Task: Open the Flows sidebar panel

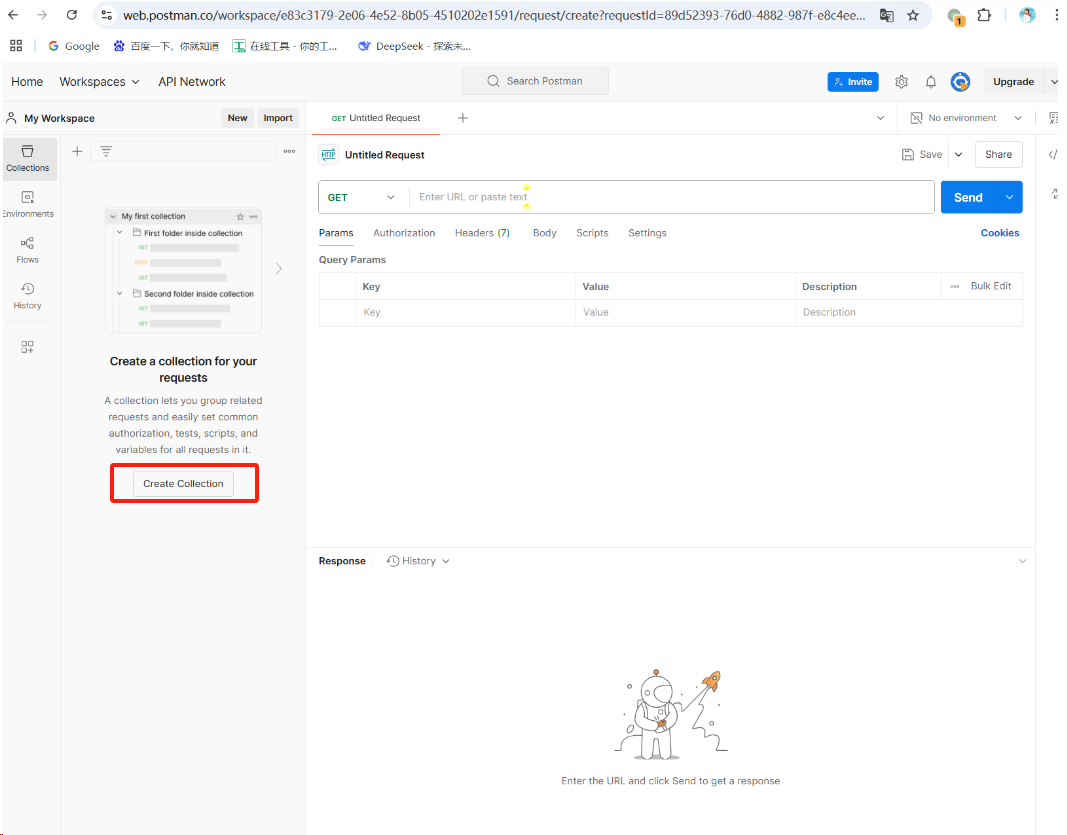Action: pos(28,250)
